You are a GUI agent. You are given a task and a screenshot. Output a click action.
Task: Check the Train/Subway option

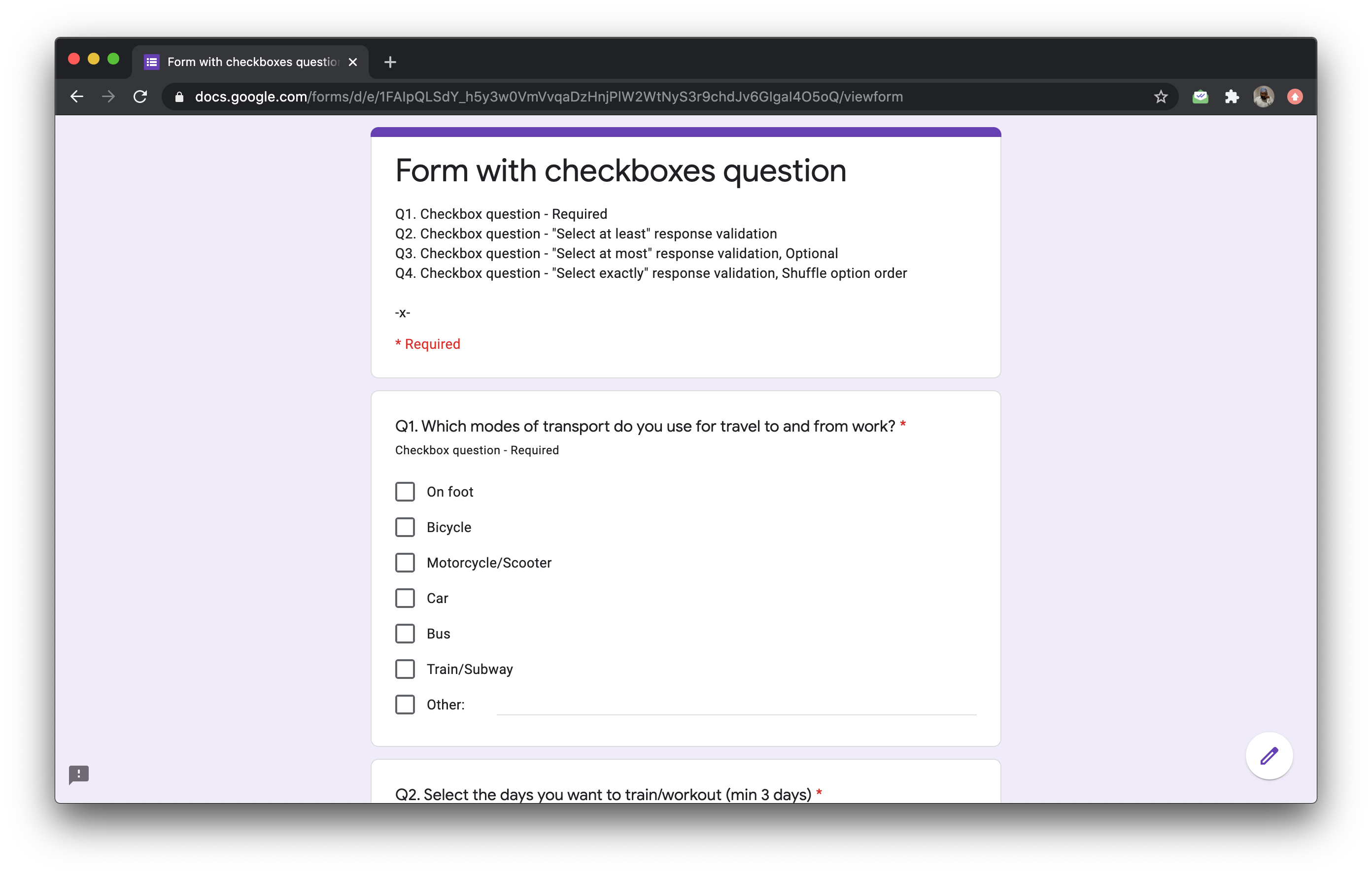click(405, 669)
